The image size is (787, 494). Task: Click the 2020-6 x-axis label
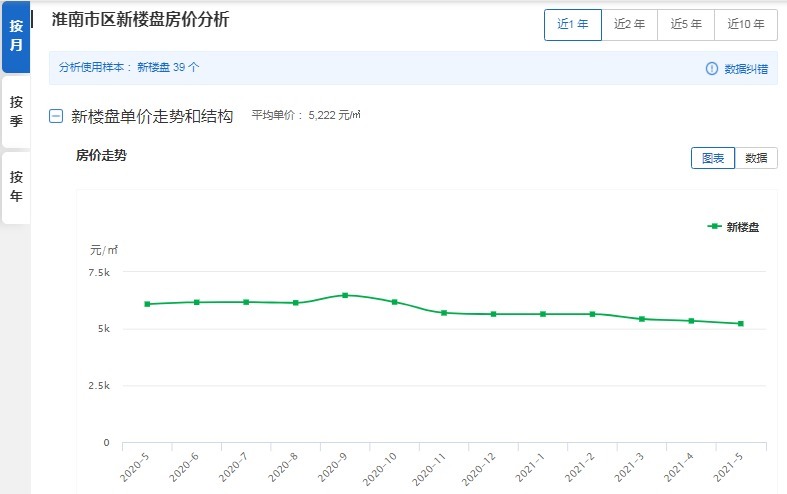pyautogui.click(x=184, y=467)
